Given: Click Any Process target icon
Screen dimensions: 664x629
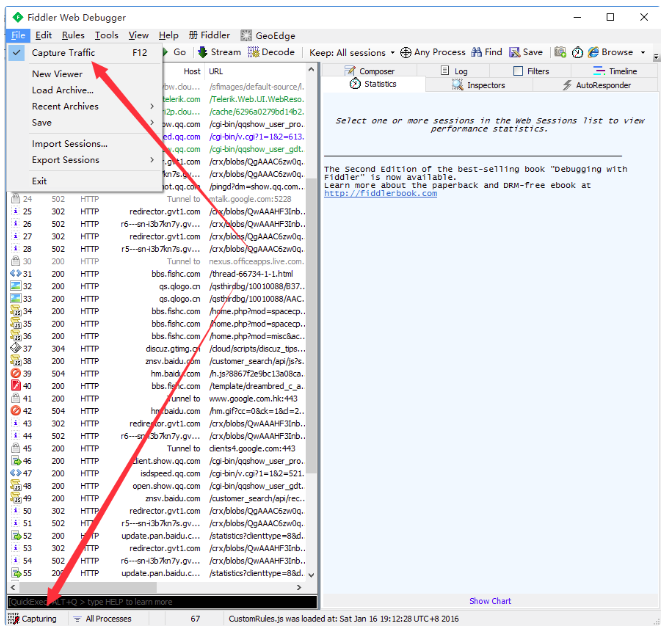Looking at the screenshot, I should pos(405,53).
